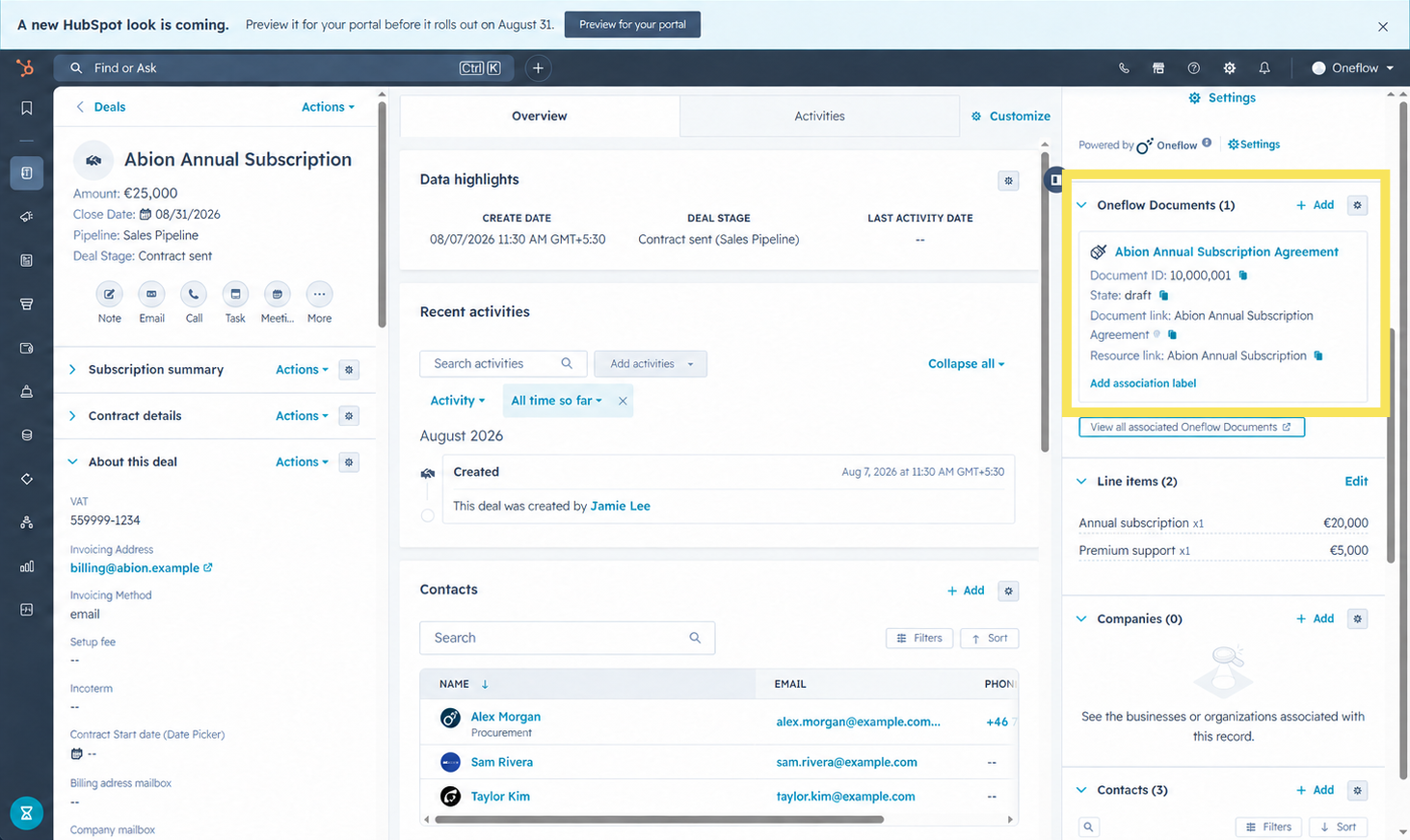Screen dimensions: 1410x840
Task: Open the Subscription summary gear settings
Action: tap(349, 370)
